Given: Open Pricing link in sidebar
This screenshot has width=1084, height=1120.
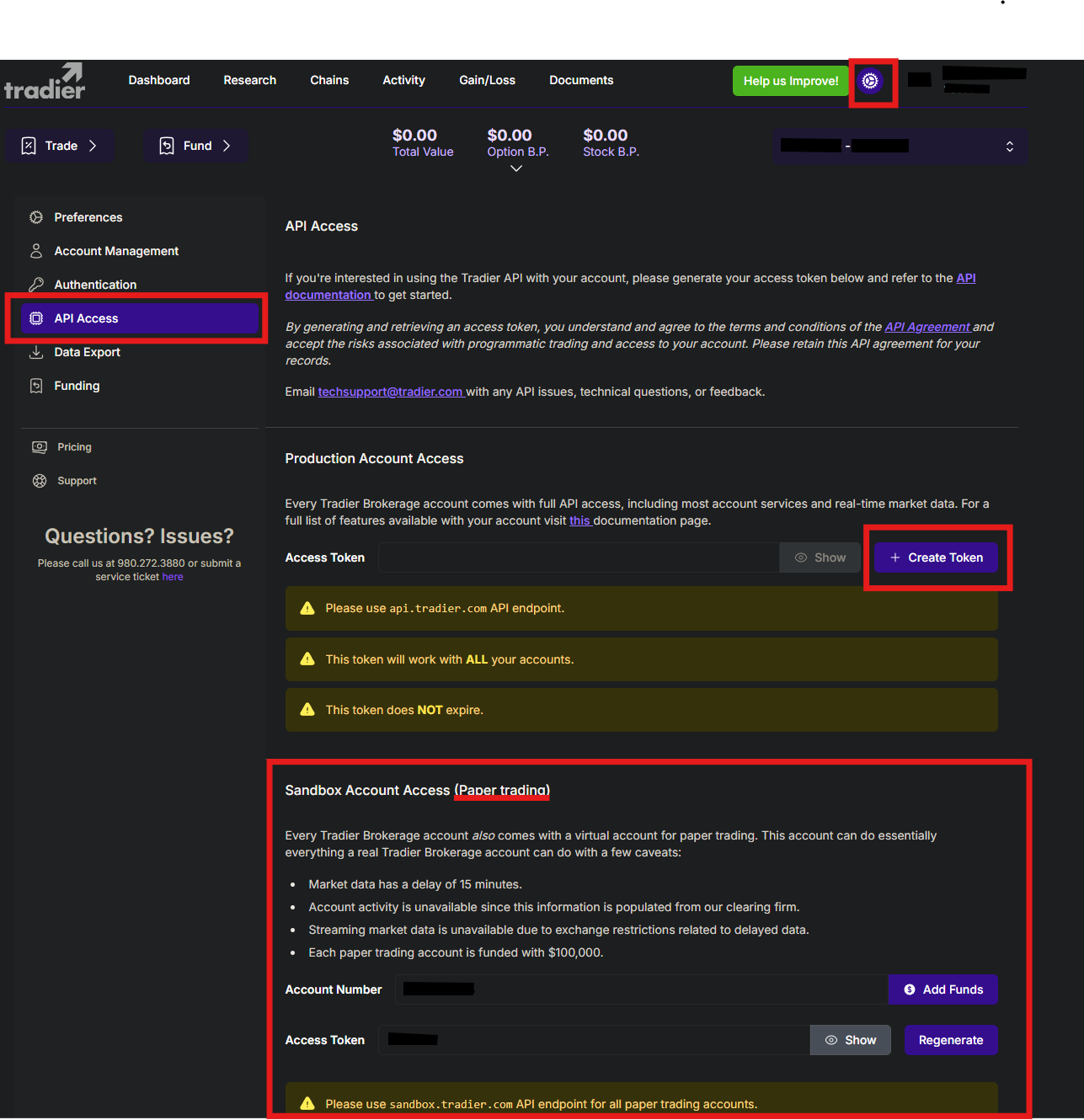Looking at the screenshot, I should pos(74,447).
